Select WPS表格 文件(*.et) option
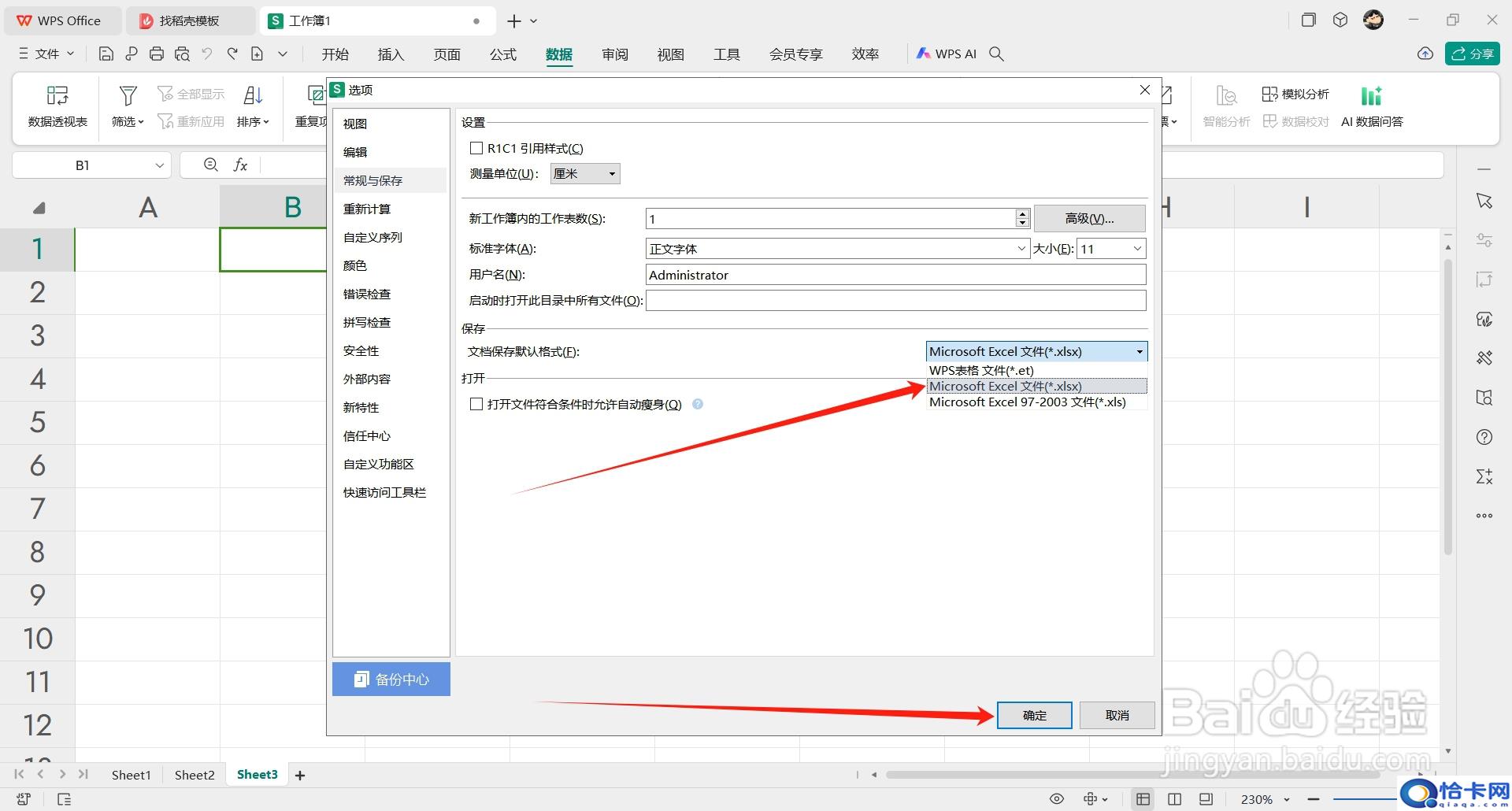Viewport: 1512px width, 811px height. tap(1036, 370)
